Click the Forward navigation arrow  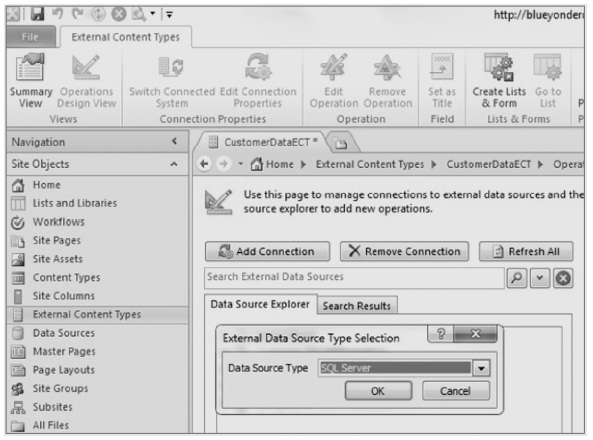tap(224, 164)
